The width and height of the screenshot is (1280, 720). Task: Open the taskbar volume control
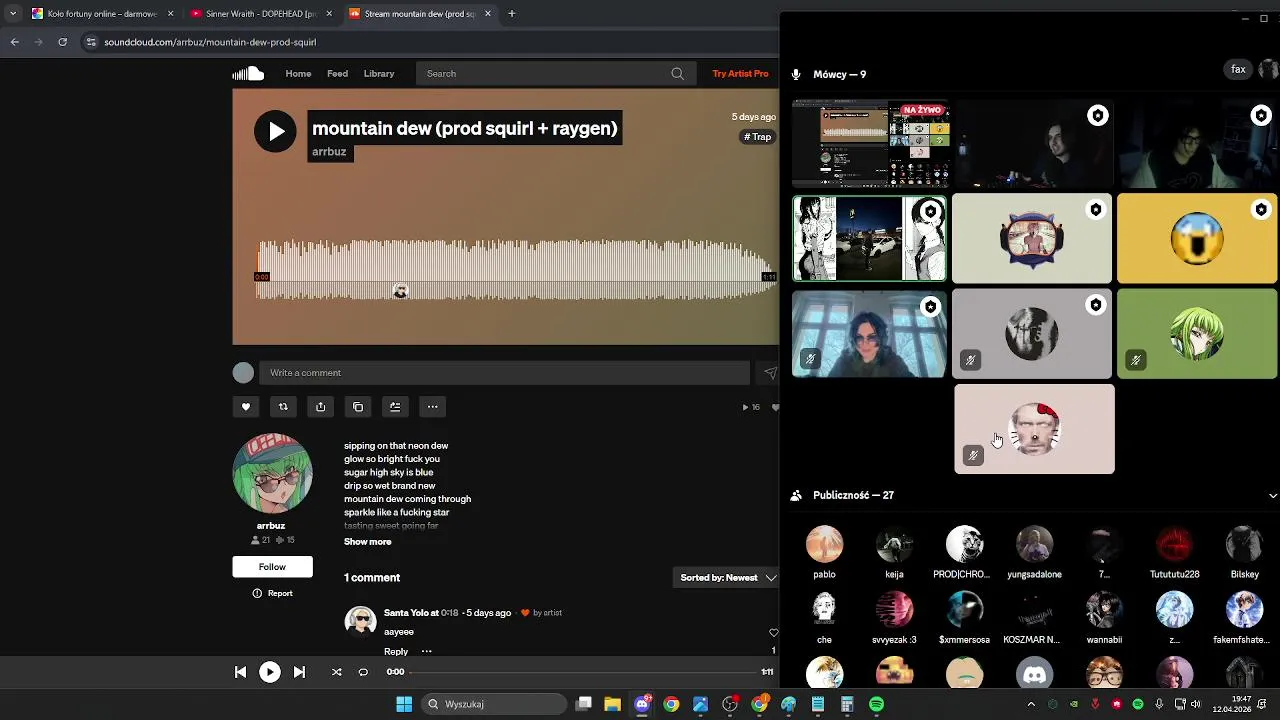1195,704
